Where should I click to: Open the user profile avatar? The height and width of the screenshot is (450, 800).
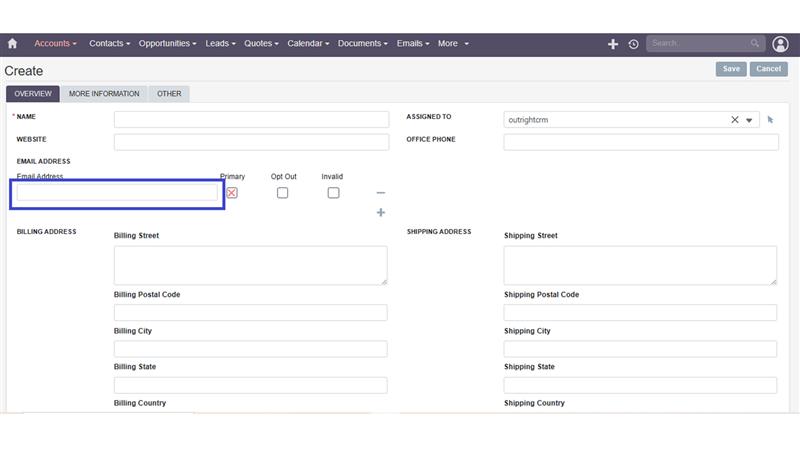coord(780,44)
